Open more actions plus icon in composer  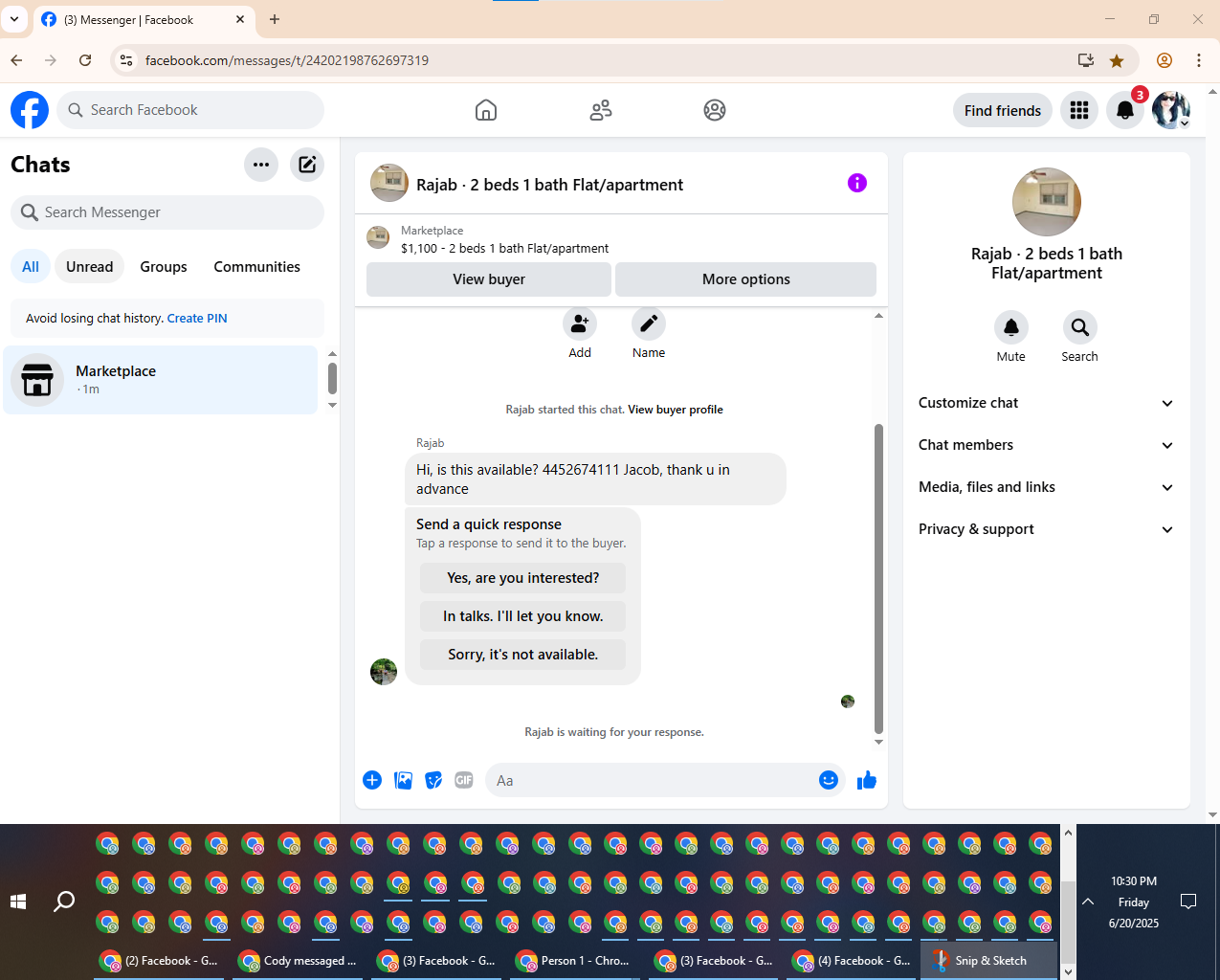[372, 780]
